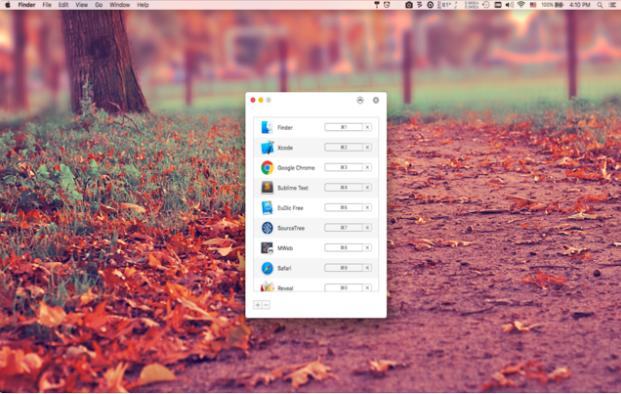Screen dimensions: 621x394
Task: Select the MWeb app icon
Action: pos(267,248)
